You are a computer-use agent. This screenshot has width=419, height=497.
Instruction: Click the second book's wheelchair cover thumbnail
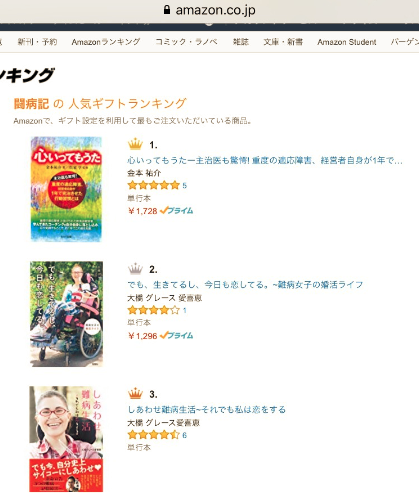[x=66, y=314]
